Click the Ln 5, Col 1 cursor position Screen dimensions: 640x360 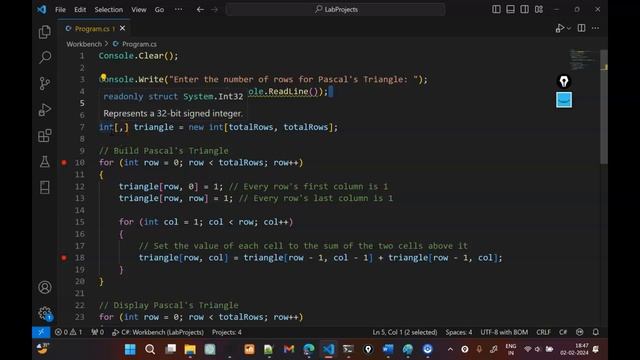pyautogui.click(x=404, y=332)
